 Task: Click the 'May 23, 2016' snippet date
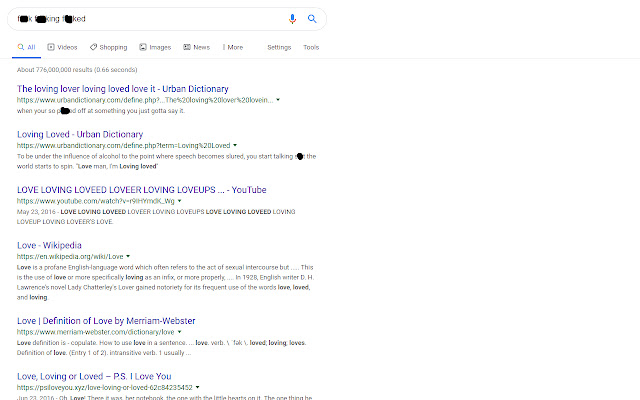coord(36,212)
